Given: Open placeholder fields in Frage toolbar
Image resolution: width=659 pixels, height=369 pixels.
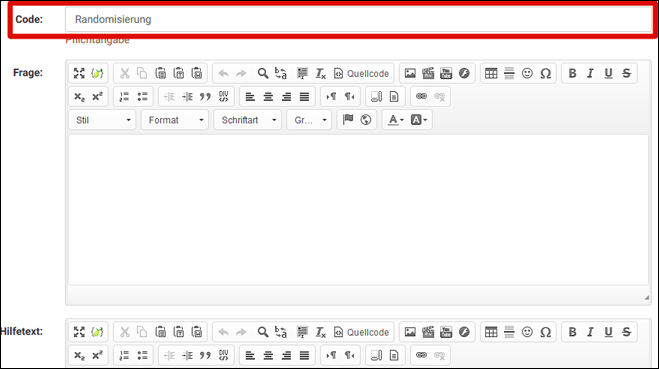Looking at the screenshot, I should (x=97, y=73).
